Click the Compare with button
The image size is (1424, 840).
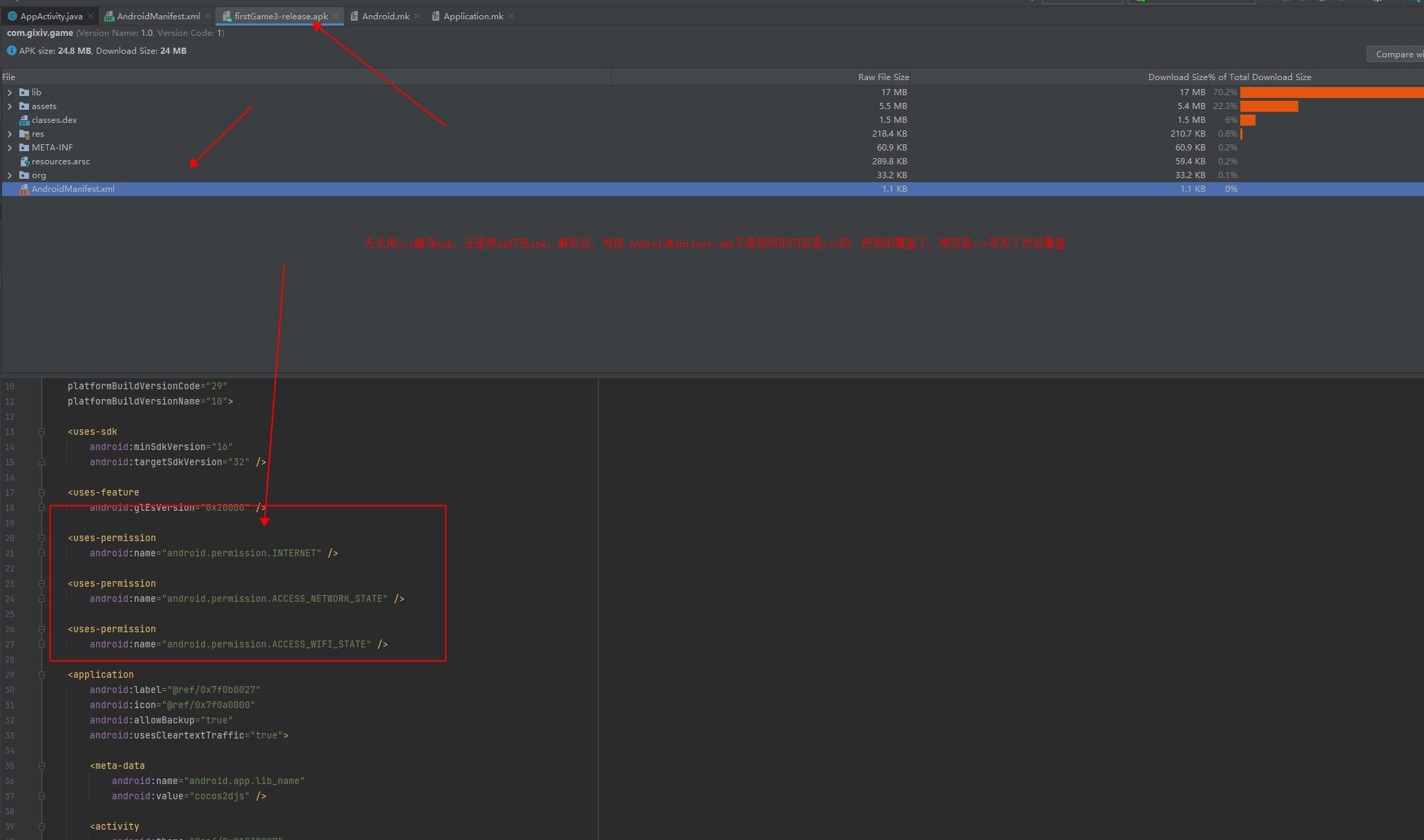[1395, 55]
